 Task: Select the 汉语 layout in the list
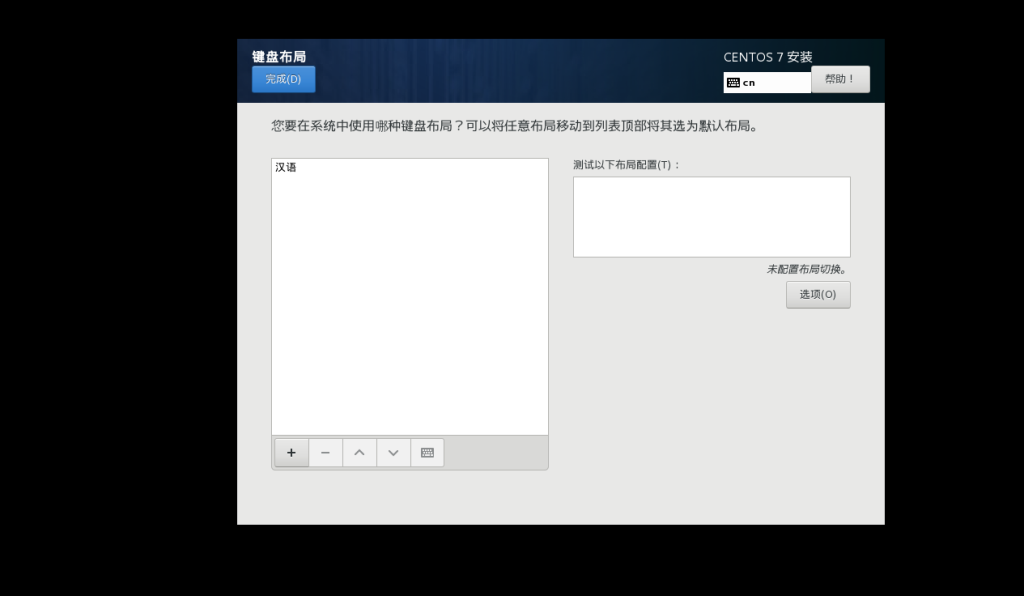286,168
